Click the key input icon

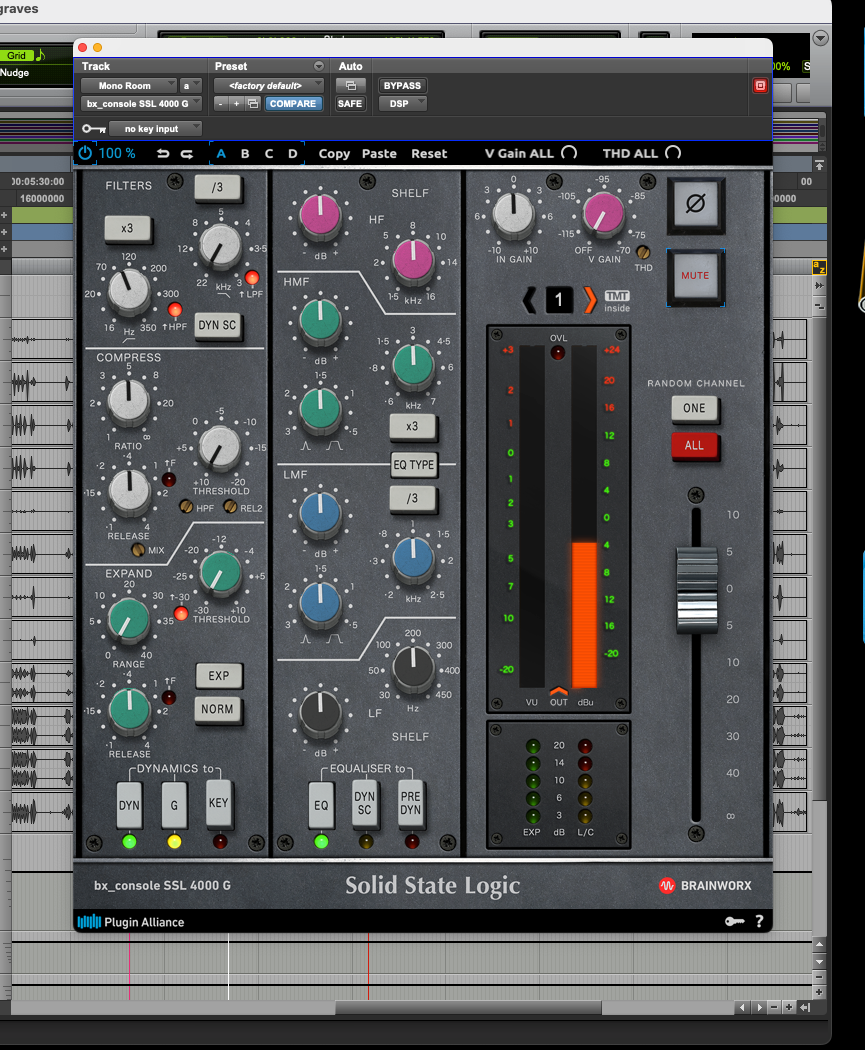(x=94, y=129)
